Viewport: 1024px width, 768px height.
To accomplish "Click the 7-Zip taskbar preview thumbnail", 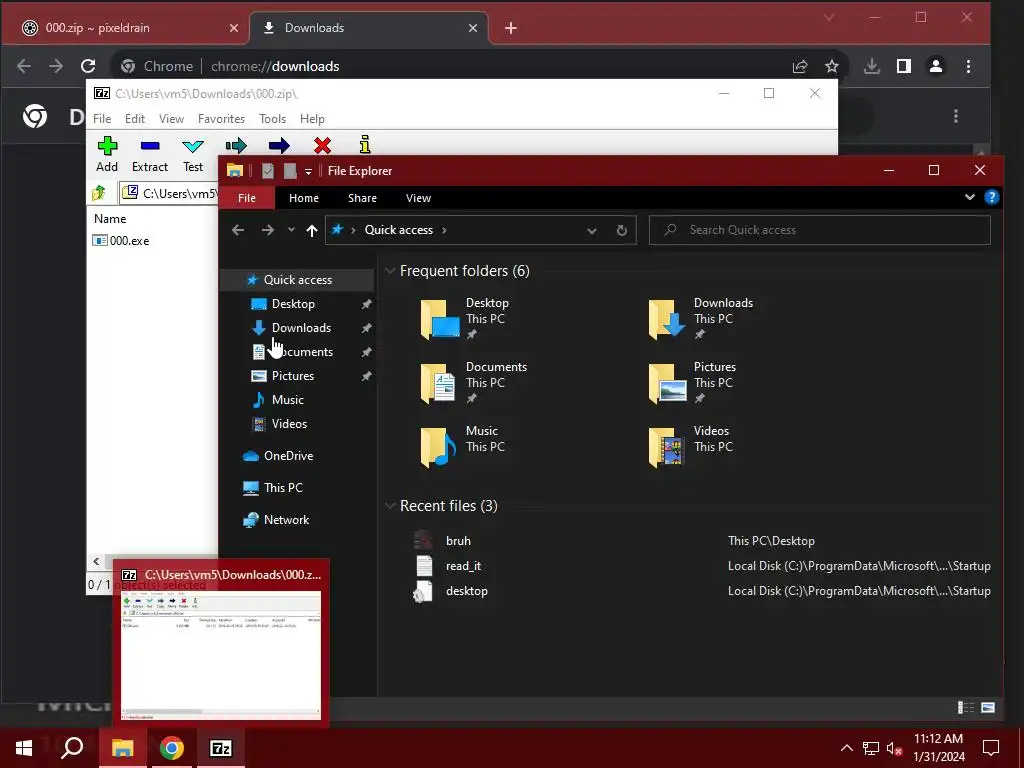I will tap(221, 654).
